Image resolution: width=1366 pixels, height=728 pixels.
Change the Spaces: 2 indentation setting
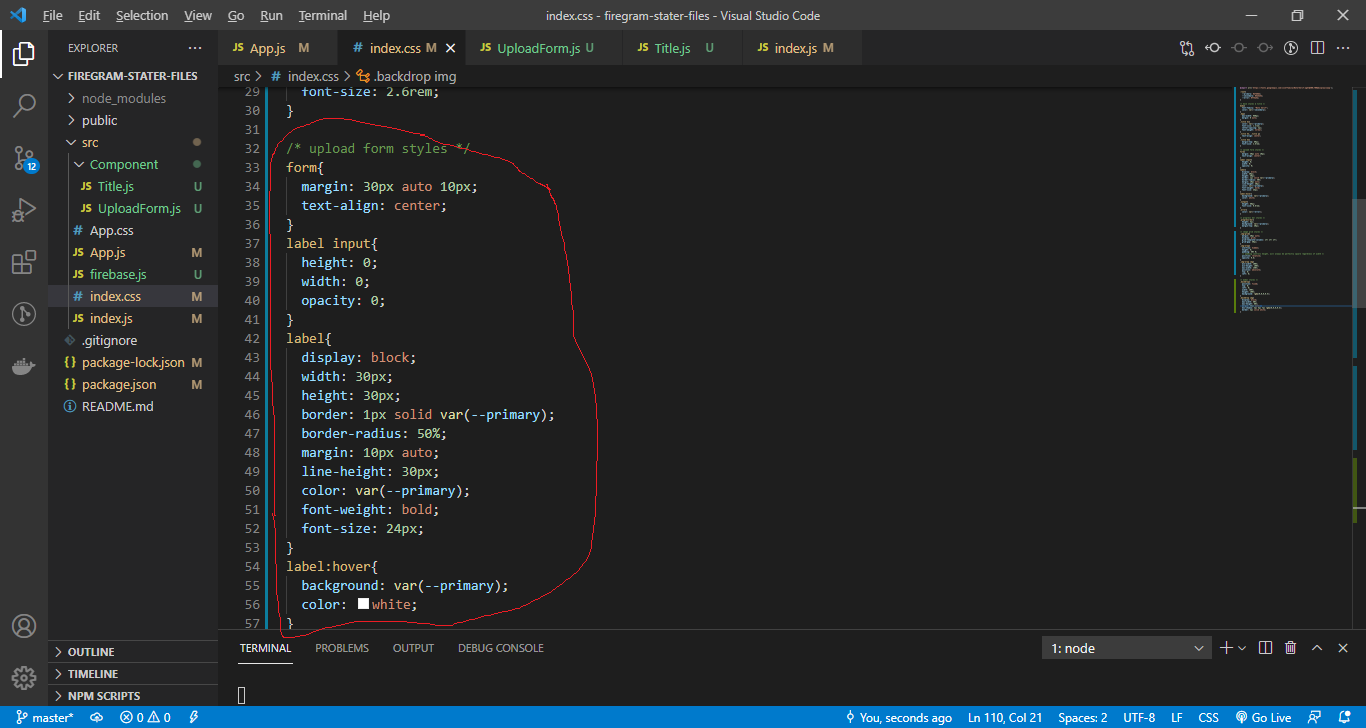point(1082,717)
